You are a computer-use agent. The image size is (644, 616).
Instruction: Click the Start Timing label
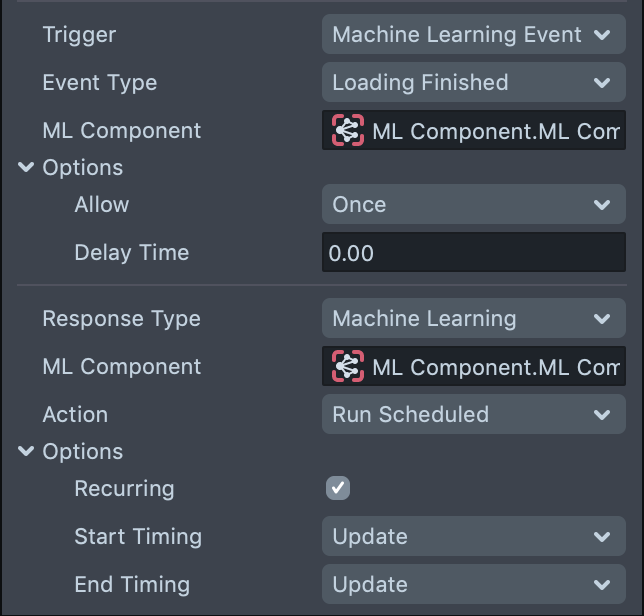click(x=137, y=537)
